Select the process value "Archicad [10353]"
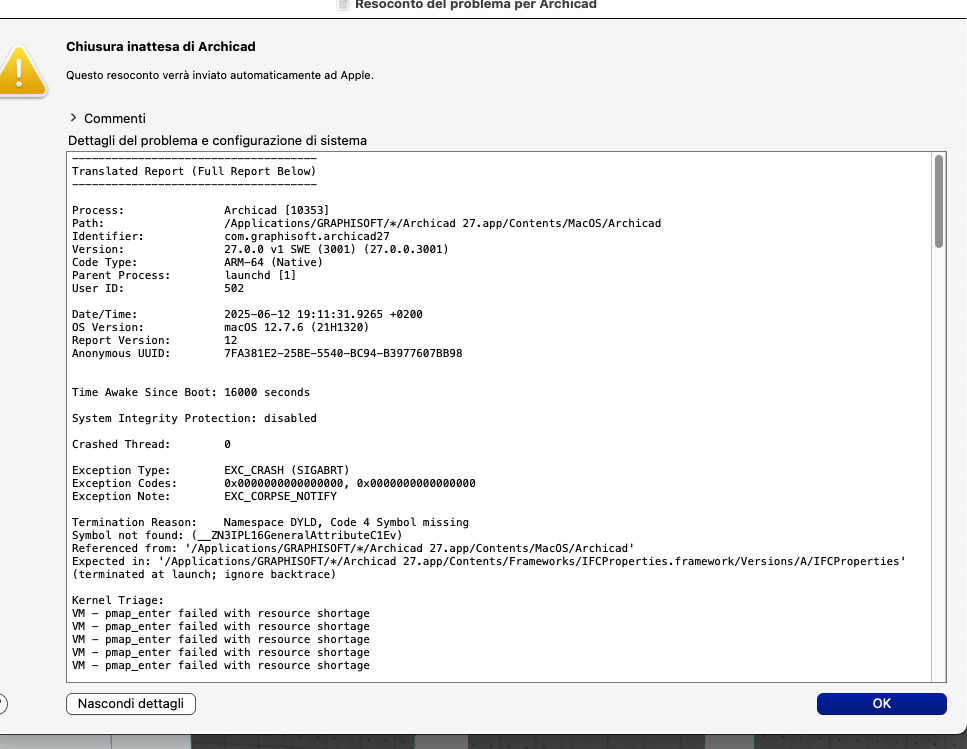Viewport: 967px width, 749px height. pos(276,210)
